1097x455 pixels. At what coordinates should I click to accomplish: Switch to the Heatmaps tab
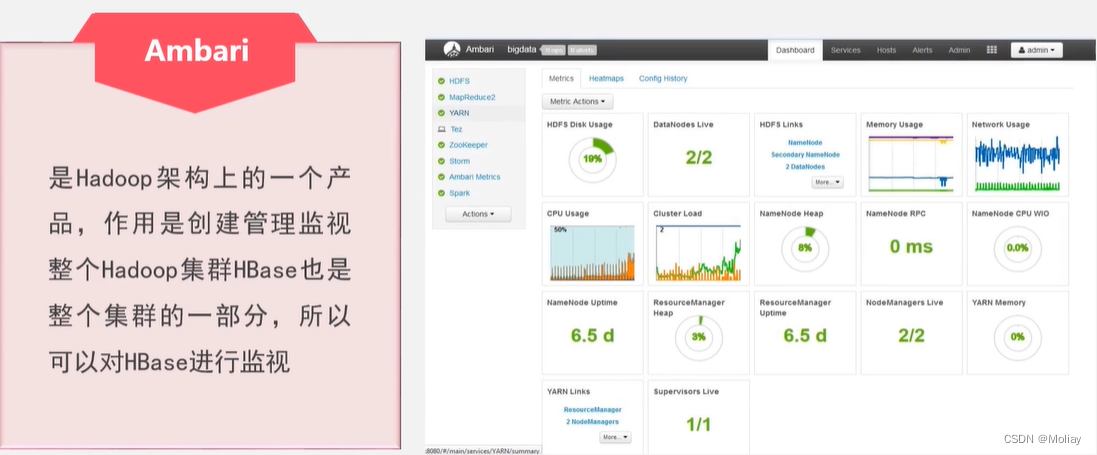[606, 78]
